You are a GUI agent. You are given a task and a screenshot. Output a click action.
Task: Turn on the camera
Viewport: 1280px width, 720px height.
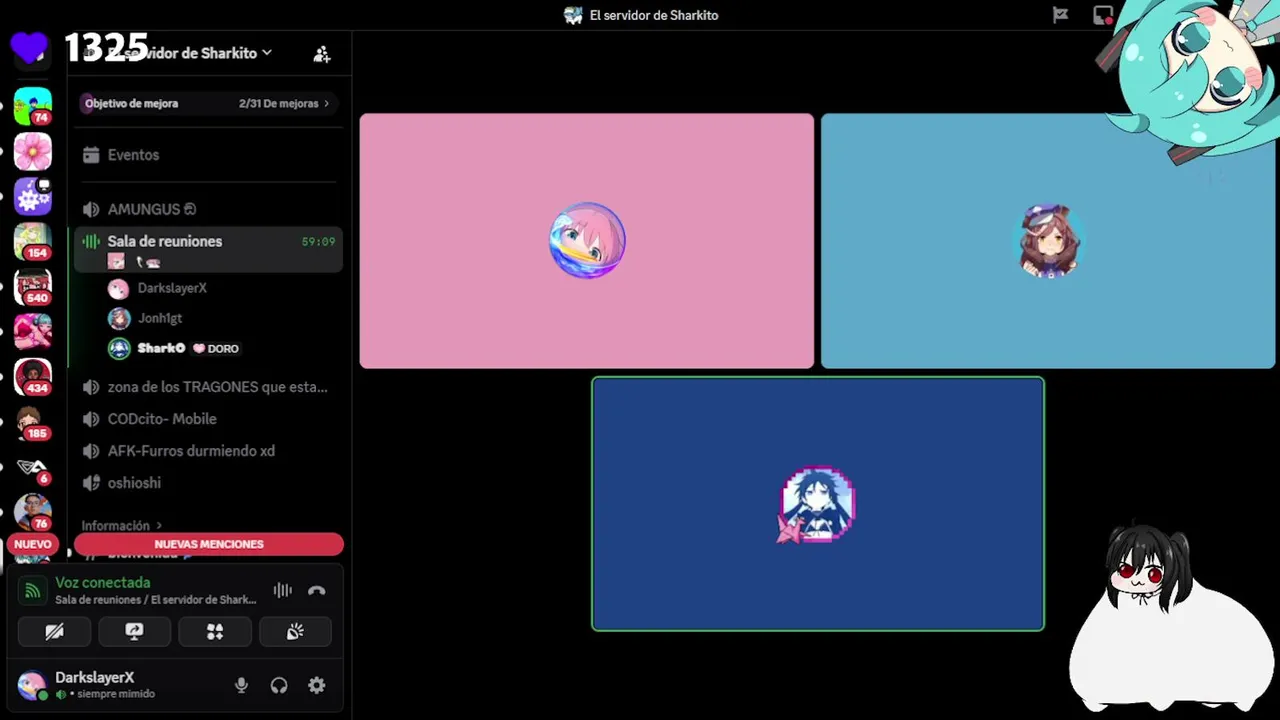(54, 632)
